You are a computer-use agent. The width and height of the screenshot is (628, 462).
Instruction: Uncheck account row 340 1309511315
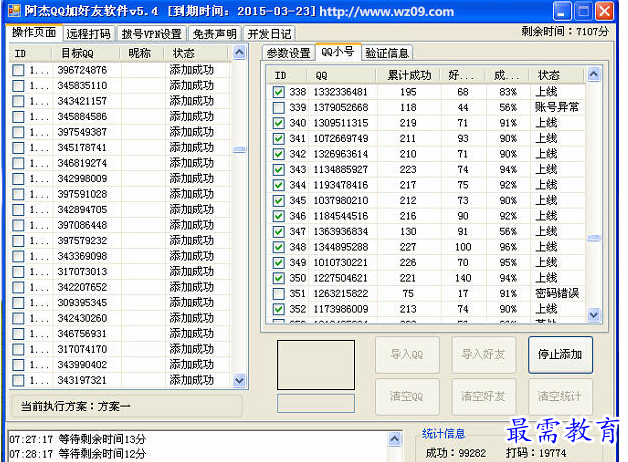(x=278, y=123)
